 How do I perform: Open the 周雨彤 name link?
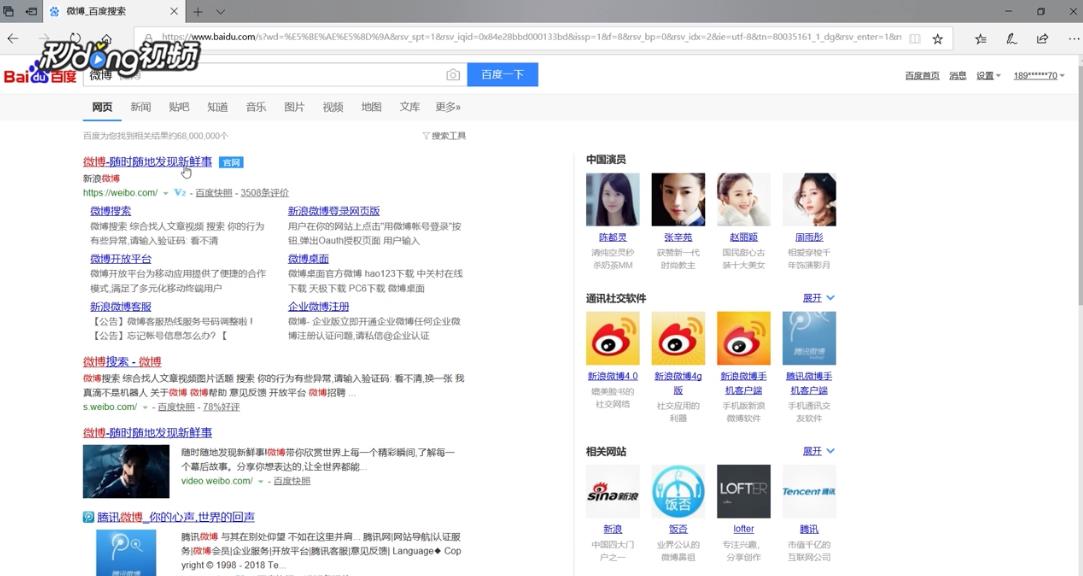tap(809, 237)
